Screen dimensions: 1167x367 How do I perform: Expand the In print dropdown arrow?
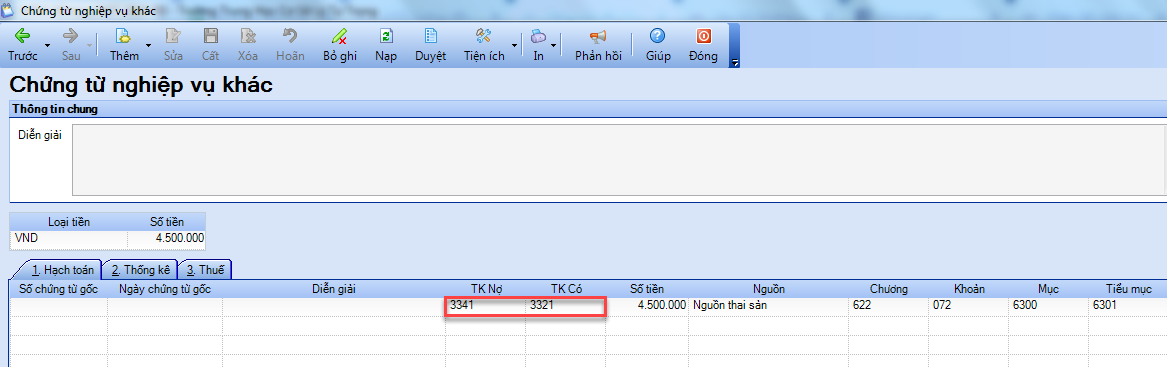coord(553,45)
